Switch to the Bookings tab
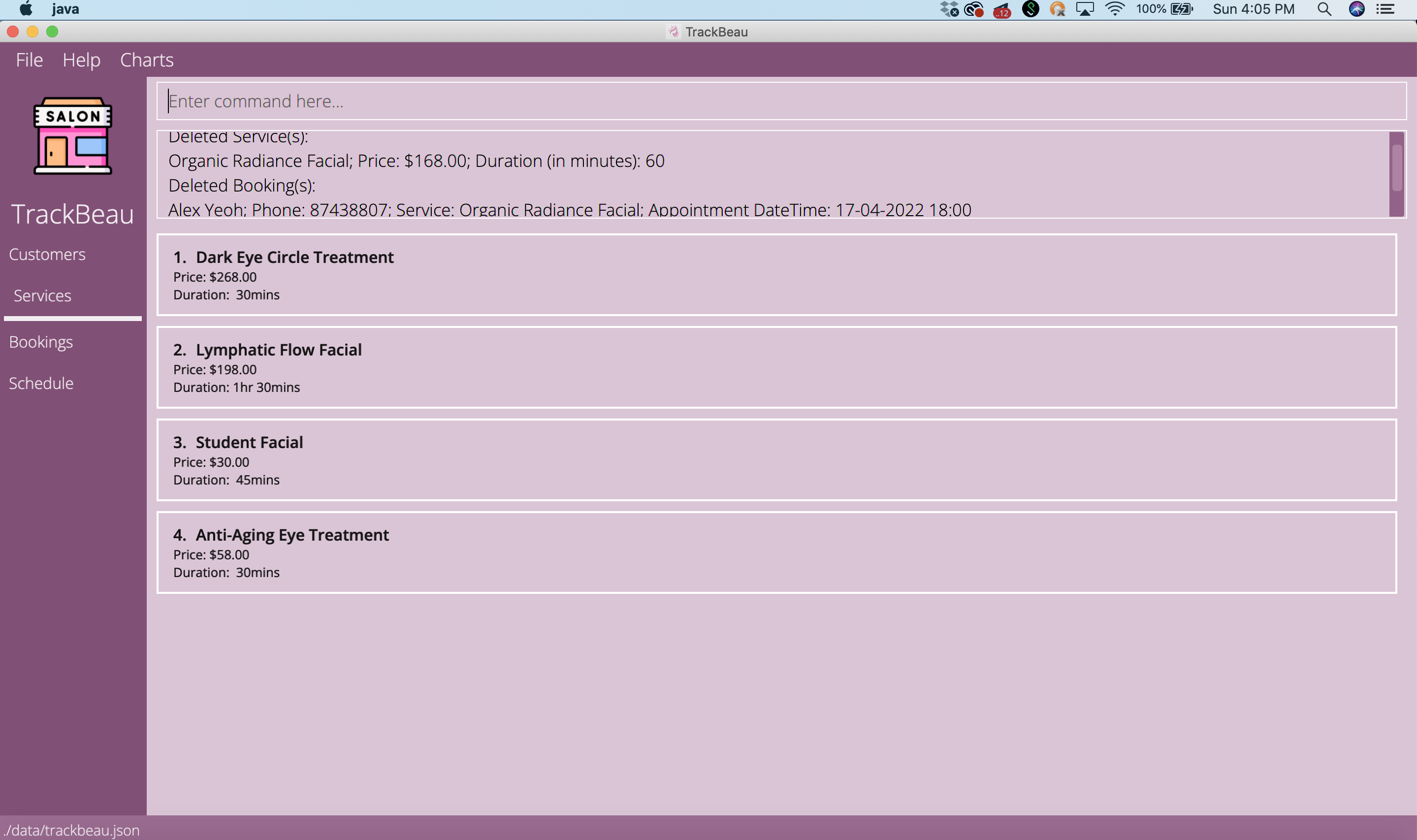The width and height of the screenshot is (1417, 840). 41,342
